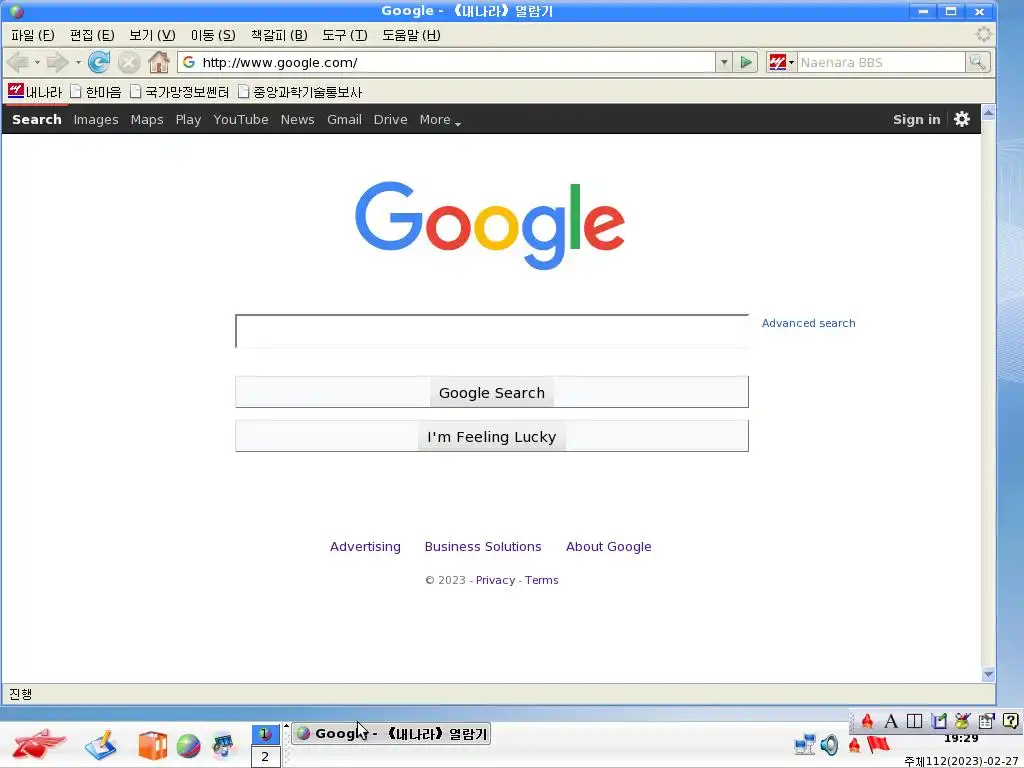Open the Privacy link
The image size is (1024, 768).
495,580
